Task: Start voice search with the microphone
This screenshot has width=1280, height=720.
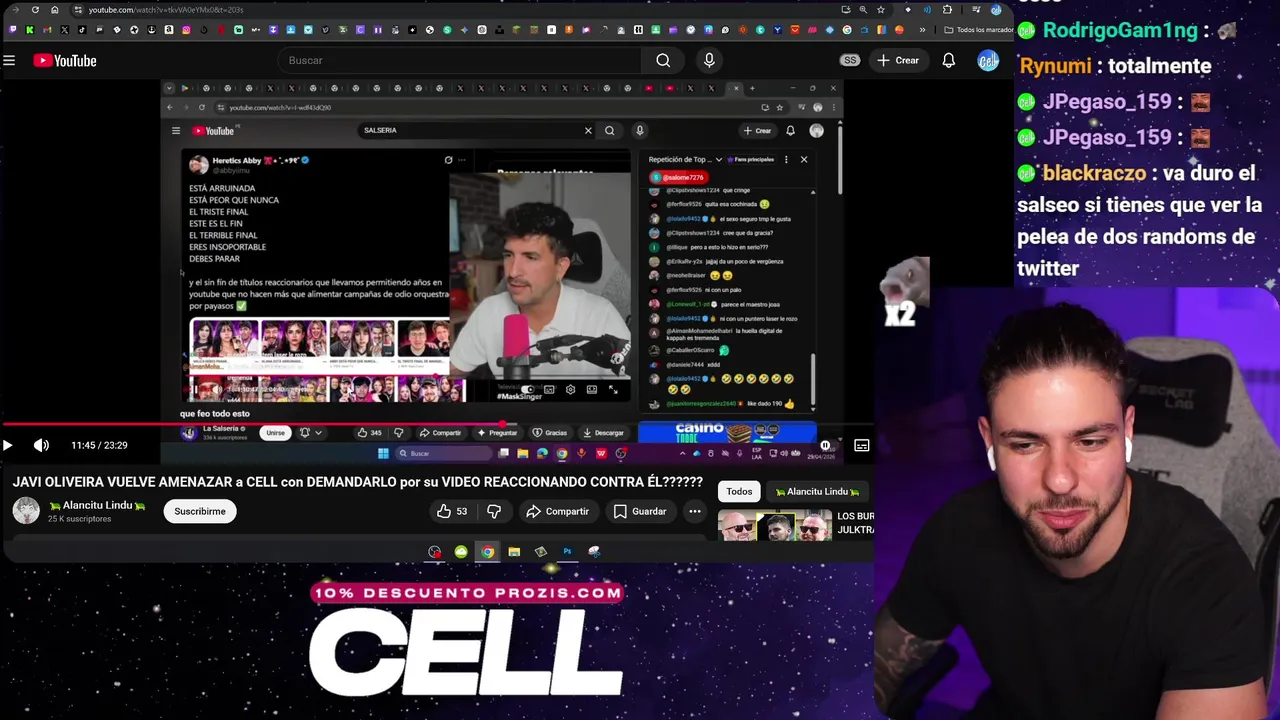Action: click(709, 61)
